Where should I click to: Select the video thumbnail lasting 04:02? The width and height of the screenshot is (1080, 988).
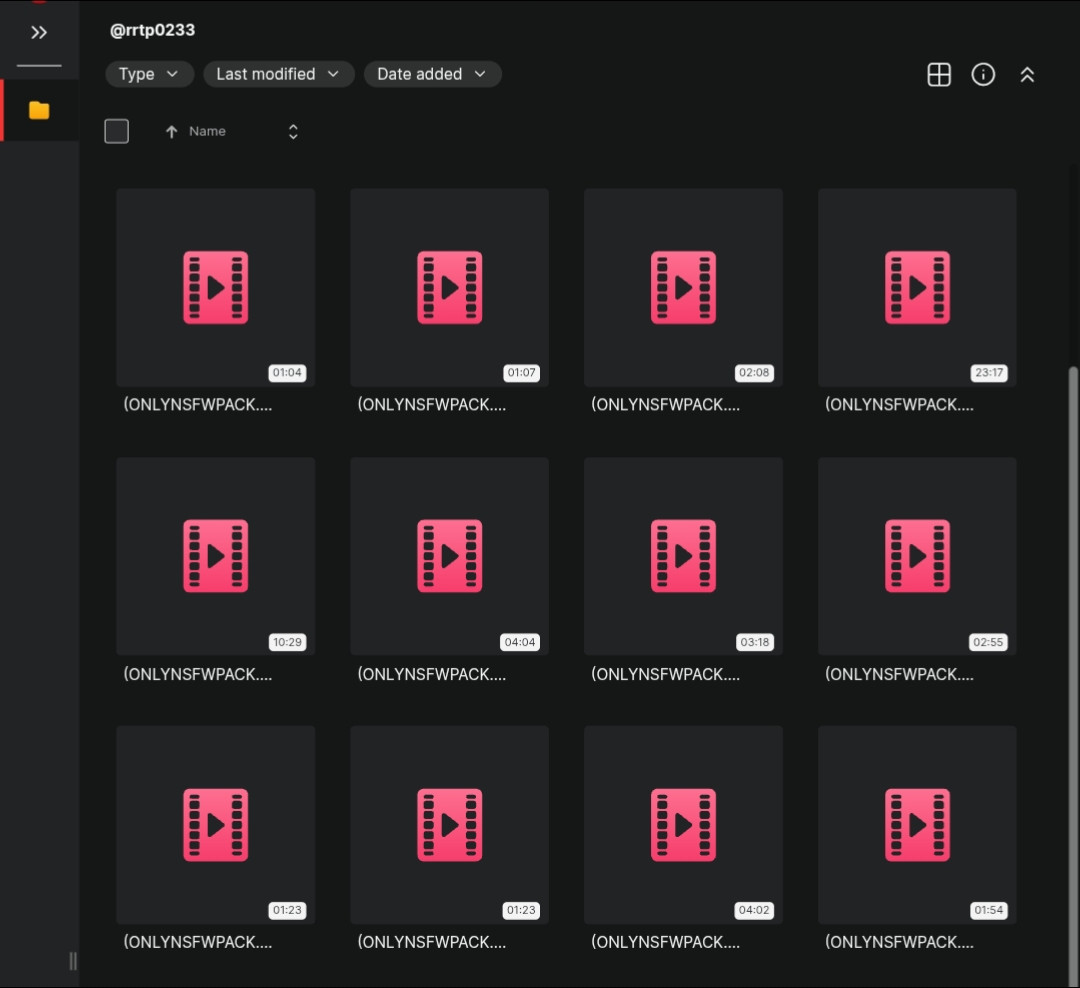683,825
